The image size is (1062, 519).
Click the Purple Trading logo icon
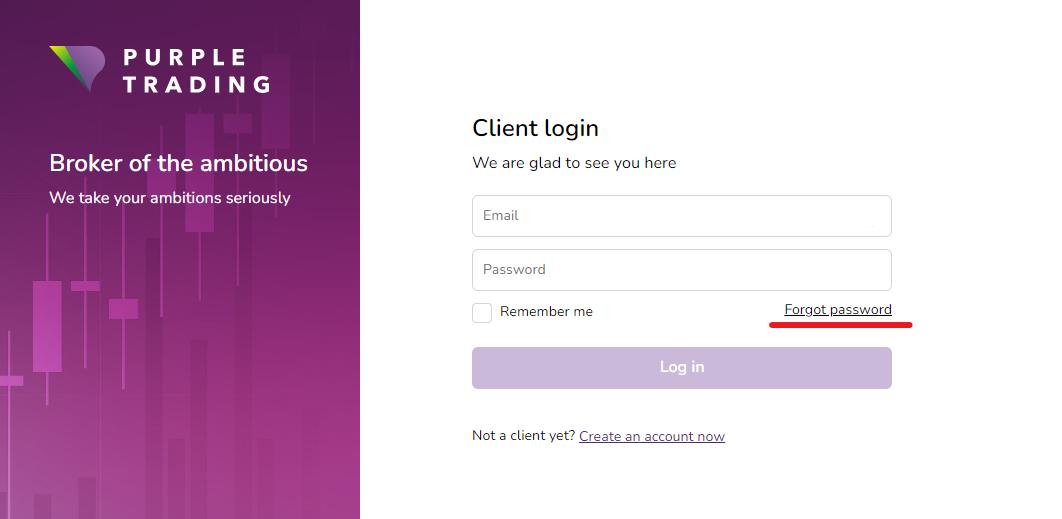(x=77, y=68)
